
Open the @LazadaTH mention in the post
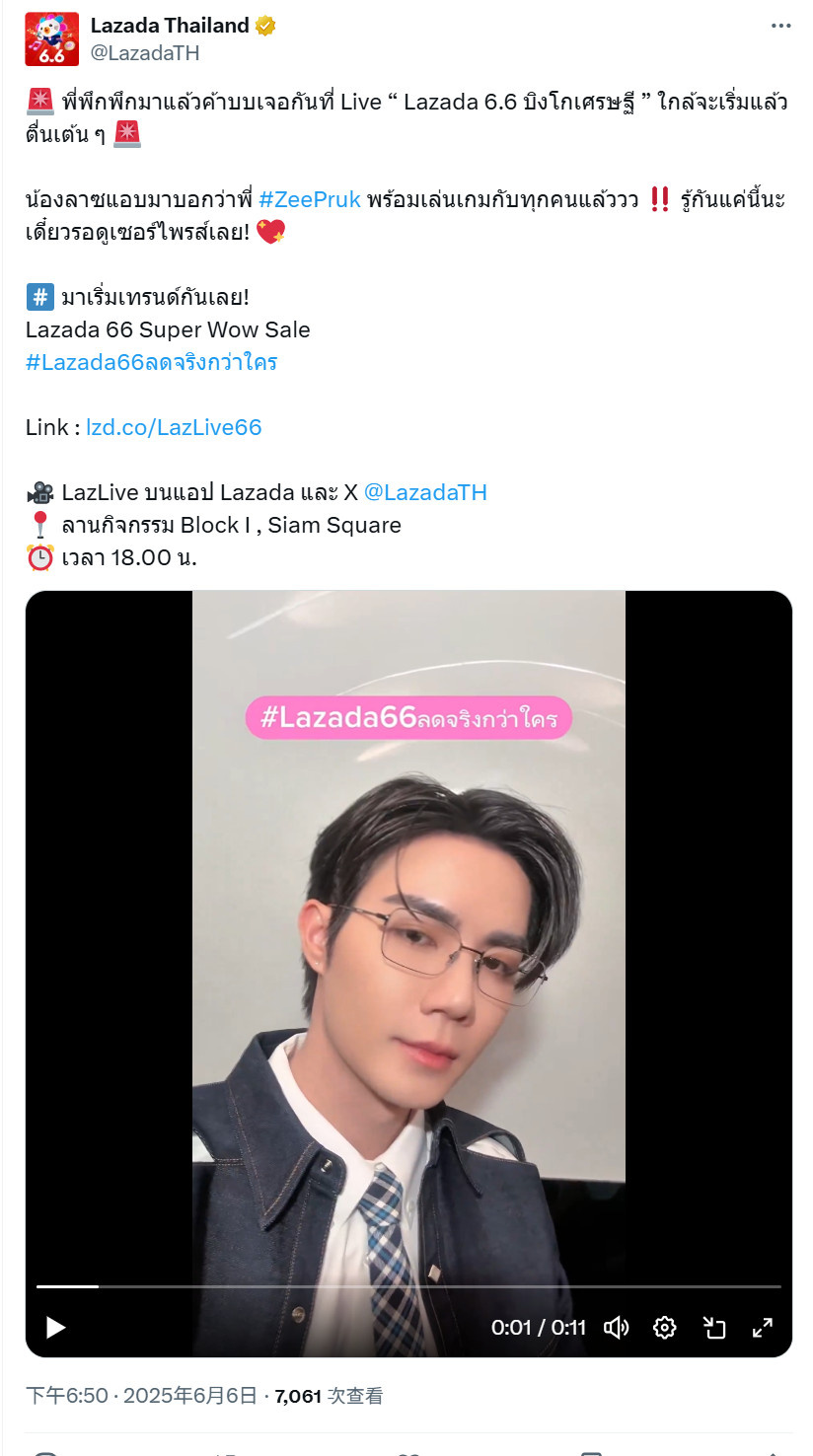coord(425,492)
